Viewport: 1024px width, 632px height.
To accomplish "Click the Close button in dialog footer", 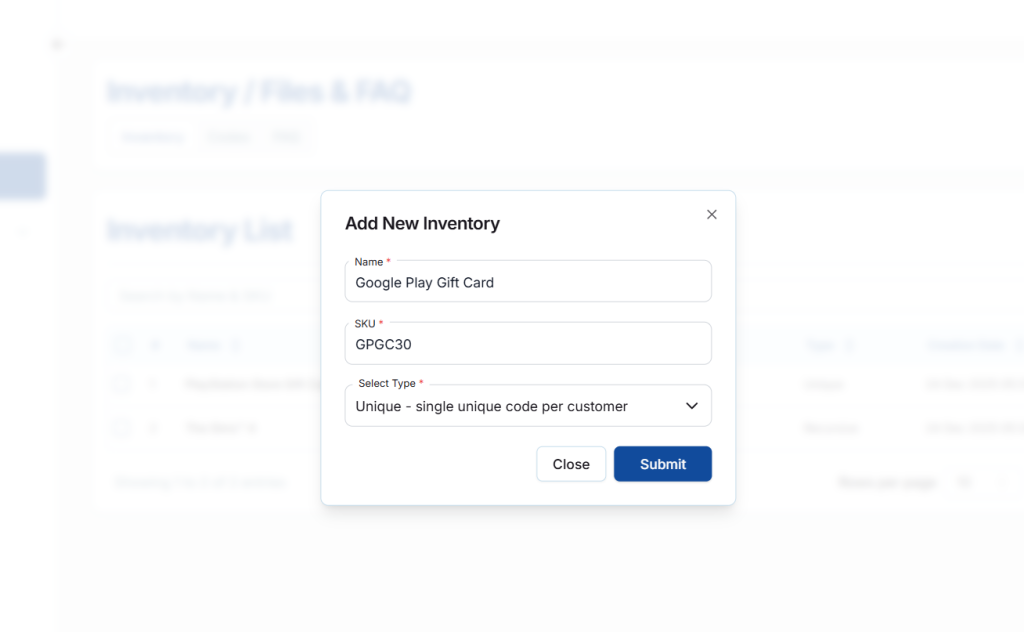I will coord(571,464).
